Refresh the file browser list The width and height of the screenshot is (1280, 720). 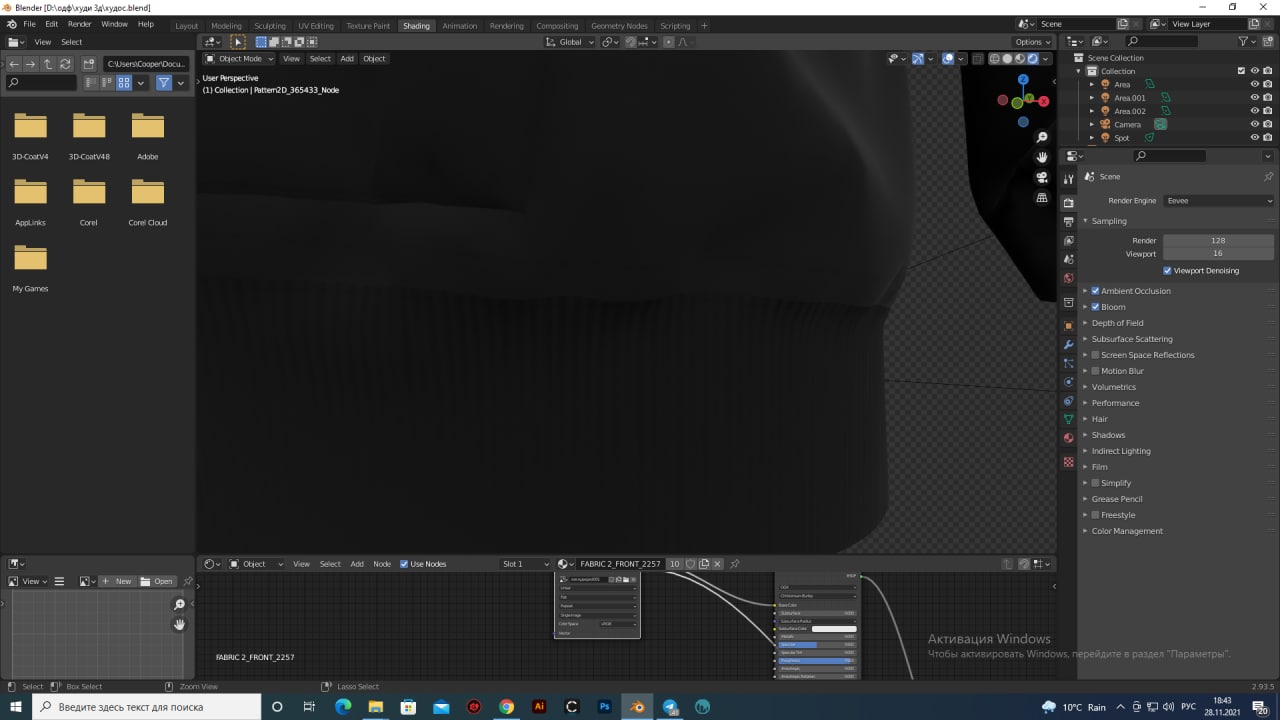[x=65, y=64]
